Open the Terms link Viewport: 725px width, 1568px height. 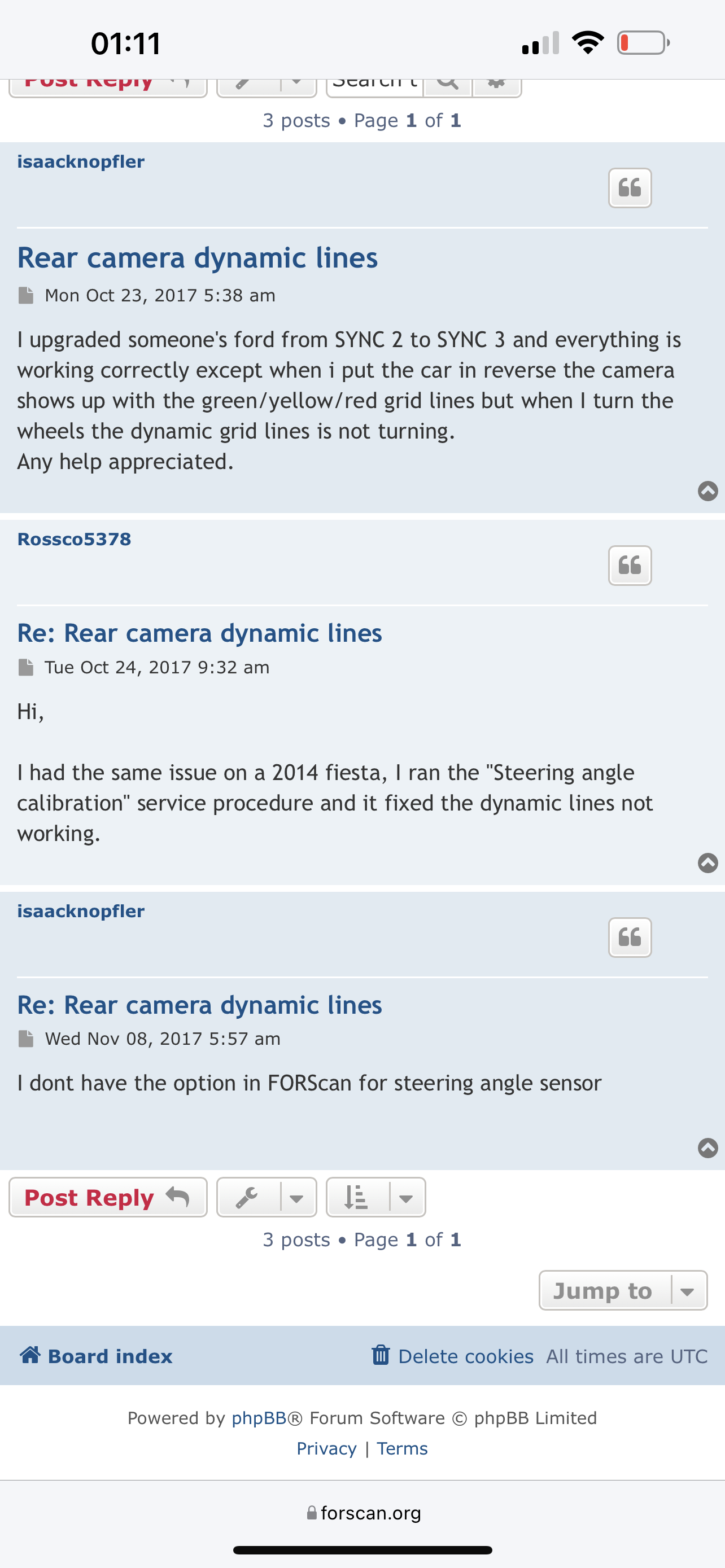tap(402, 1449)
